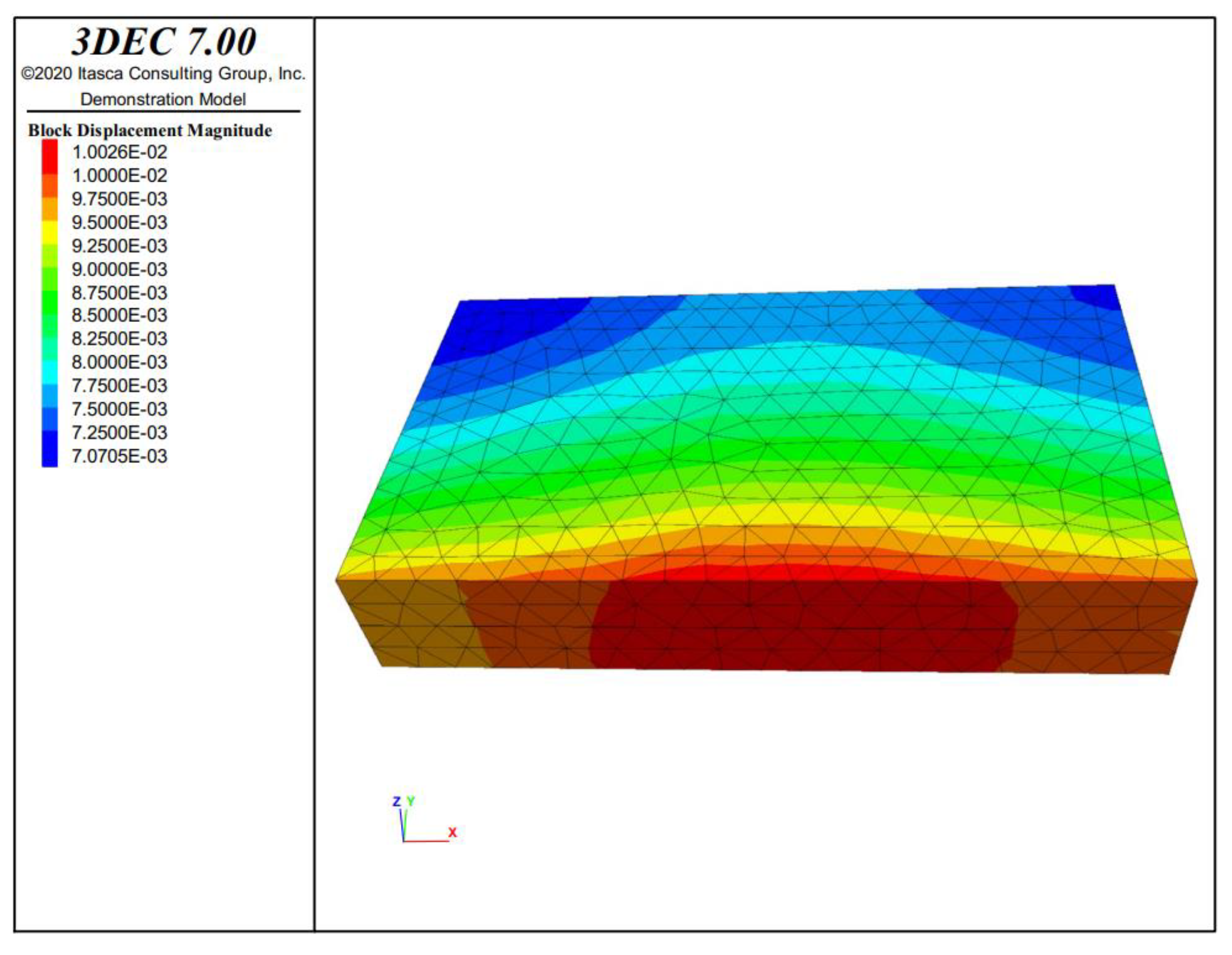
Task: Click the dark blue swatch at legend bottom
Action: [50, 449]
